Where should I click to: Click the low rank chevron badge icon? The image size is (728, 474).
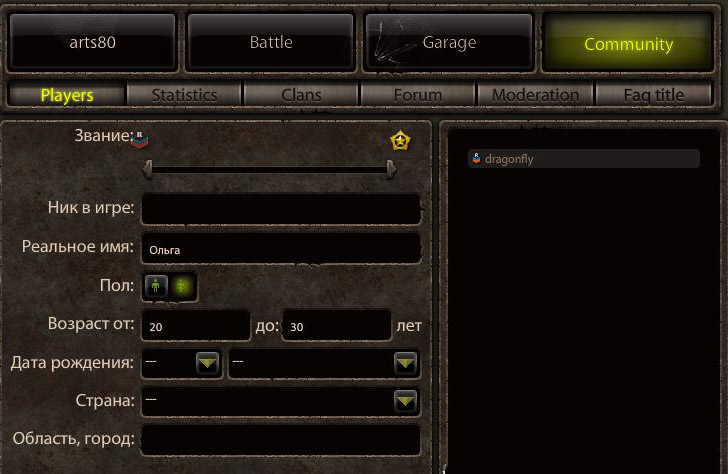pyautogui.click(x=140, y=138)
